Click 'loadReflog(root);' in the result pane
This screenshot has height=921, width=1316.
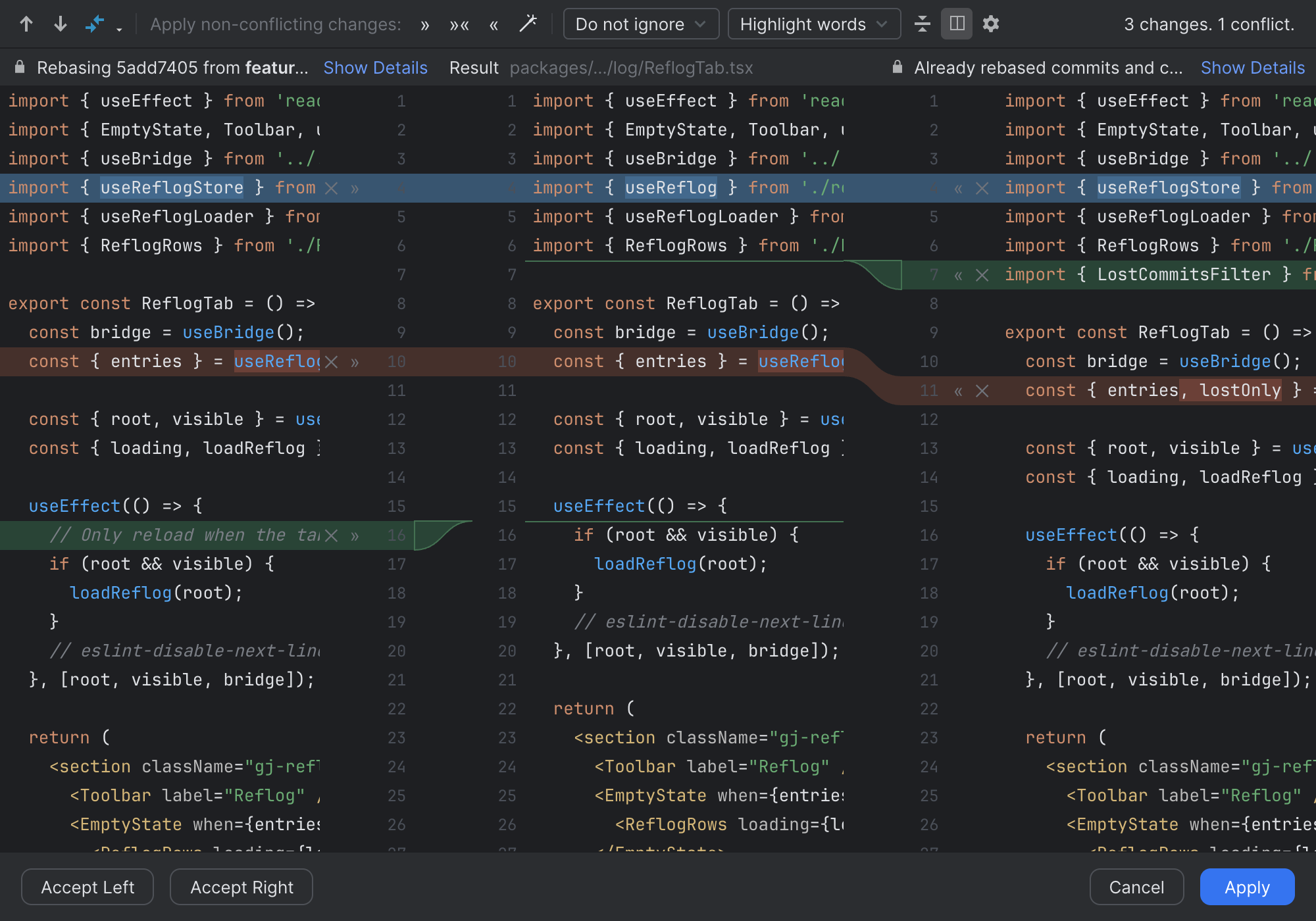click(680, 564)
